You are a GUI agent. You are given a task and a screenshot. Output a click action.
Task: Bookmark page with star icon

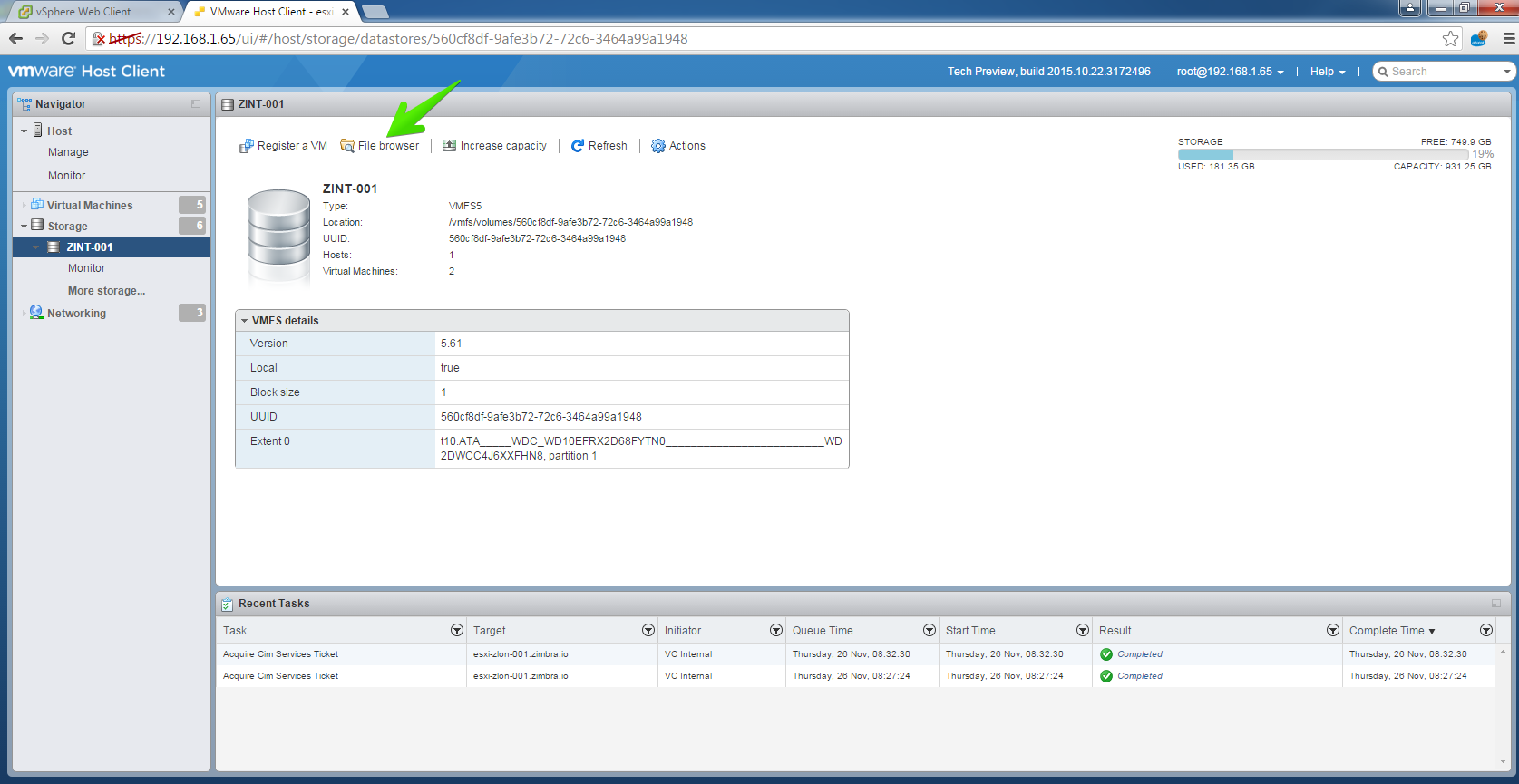tap(1451, 38)
